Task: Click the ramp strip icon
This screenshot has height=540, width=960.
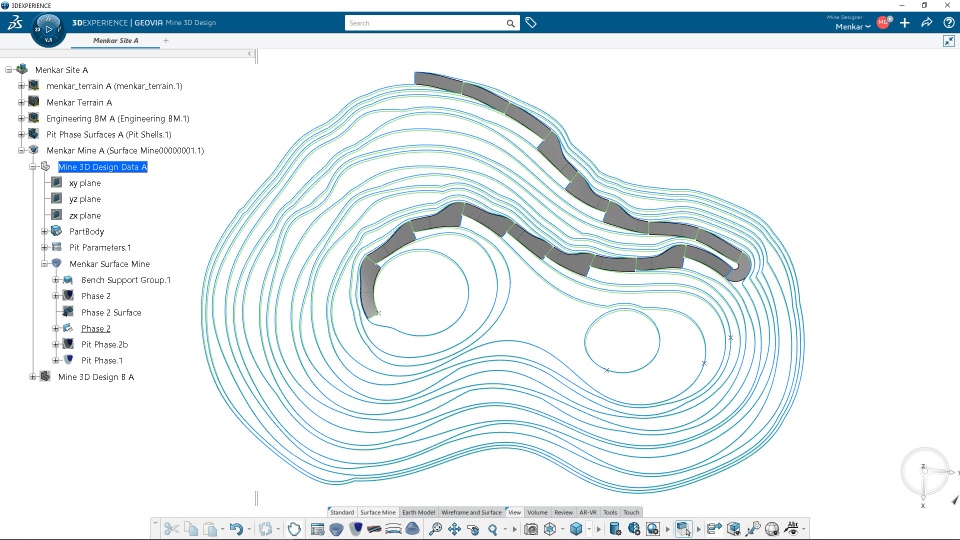Action: pyautogui.click(x=374, y=529)
